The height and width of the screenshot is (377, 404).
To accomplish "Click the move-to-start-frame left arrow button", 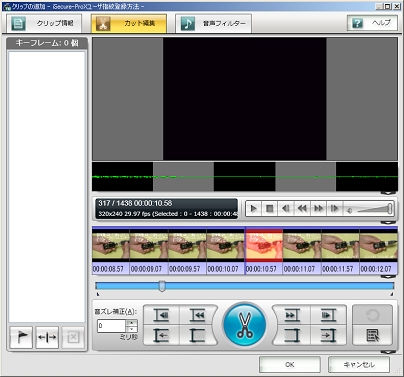I will 161,335.
